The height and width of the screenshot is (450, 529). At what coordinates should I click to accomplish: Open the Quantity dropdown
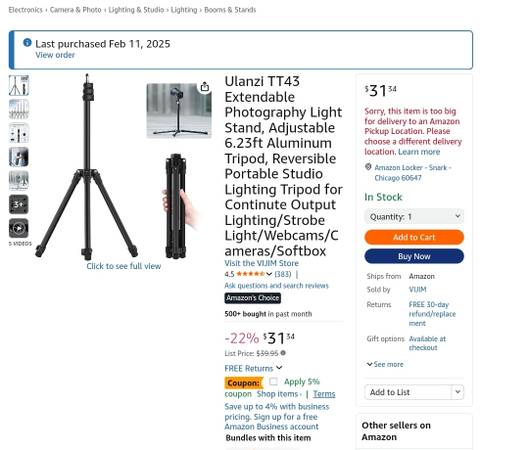tap(414, 217)
